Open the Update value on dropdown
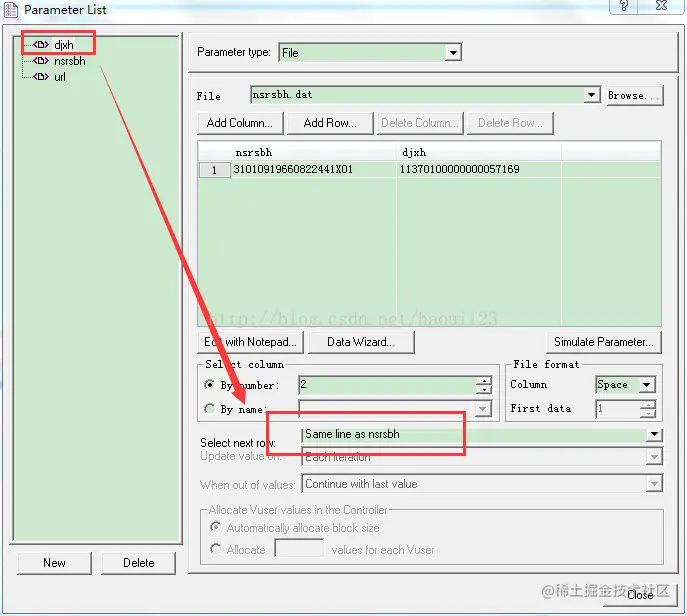Screen dimensions: 687x616 tap(654, 457)
